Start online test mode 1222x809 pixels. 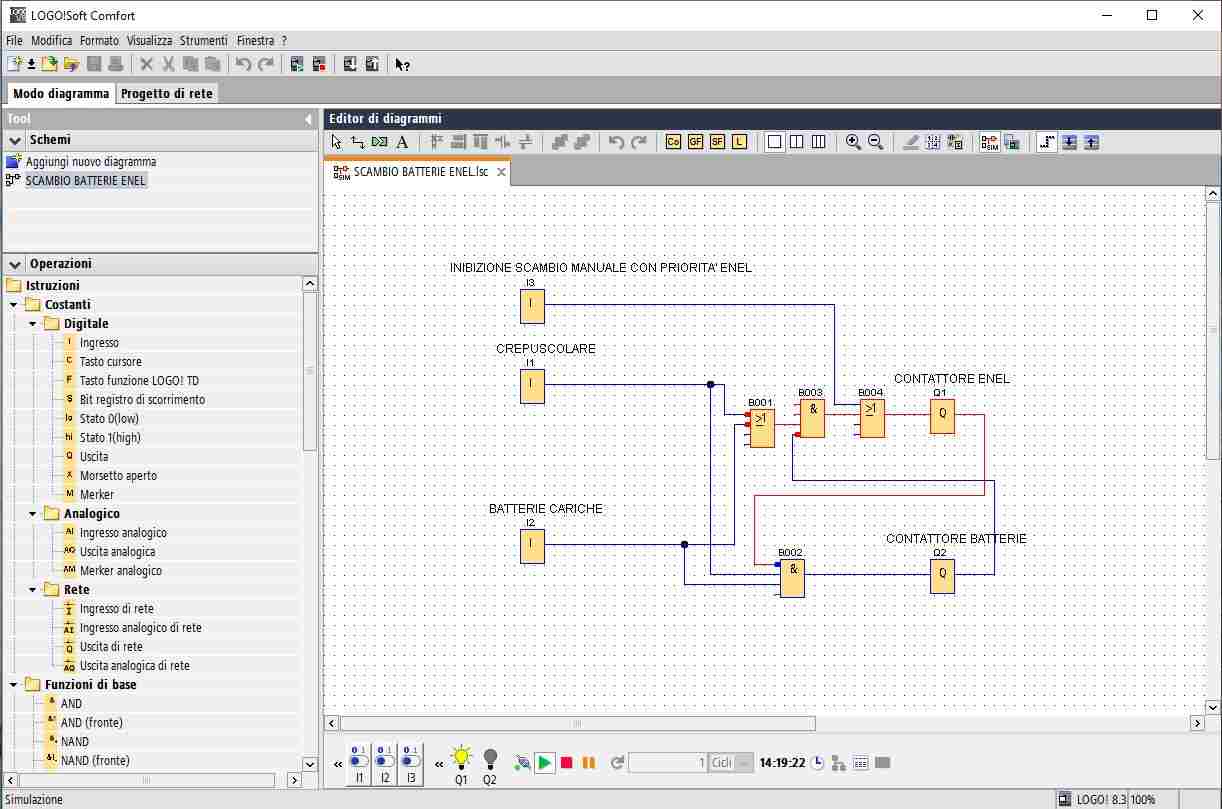1011,142
